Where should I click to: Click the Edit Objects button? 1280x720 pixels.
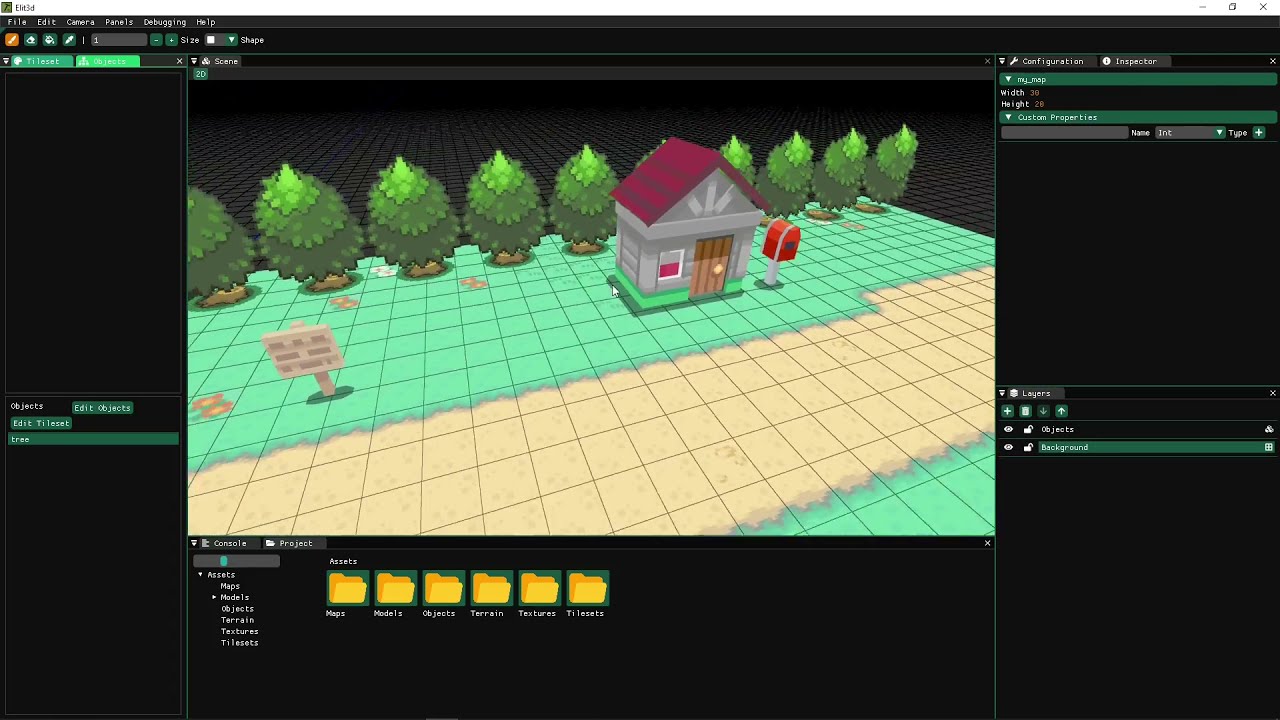coord(102,408)
